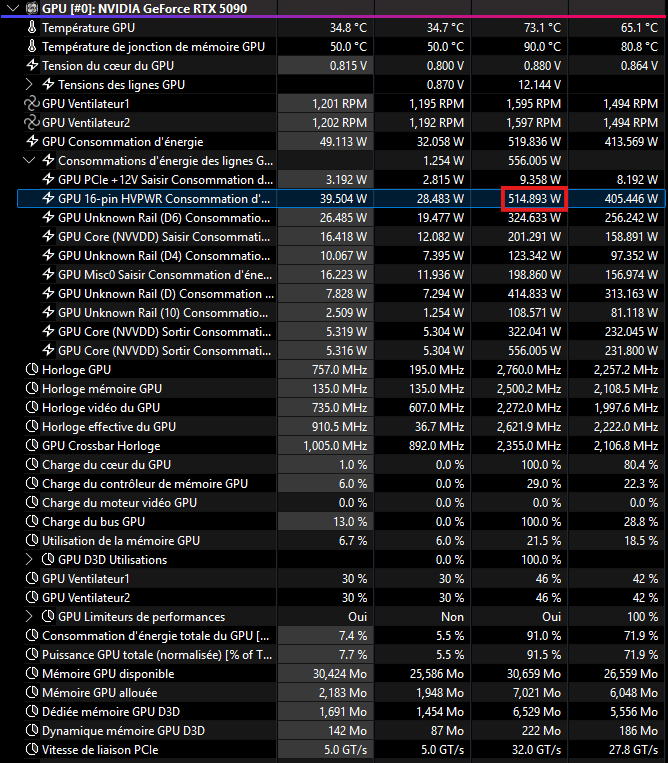Click lightning icon of GPU PCIe +12V row
668x763 pixels.
[48, 180]
